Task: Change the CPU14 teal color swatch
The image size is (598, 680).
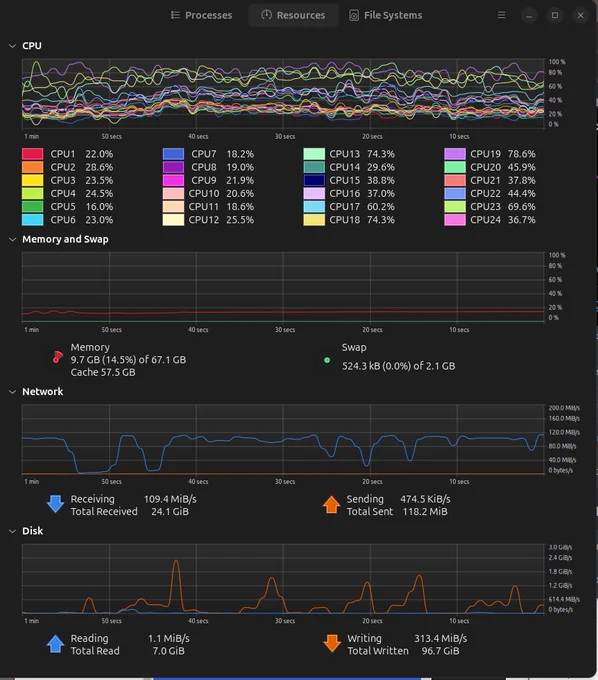Action: [x=314, y=167]
